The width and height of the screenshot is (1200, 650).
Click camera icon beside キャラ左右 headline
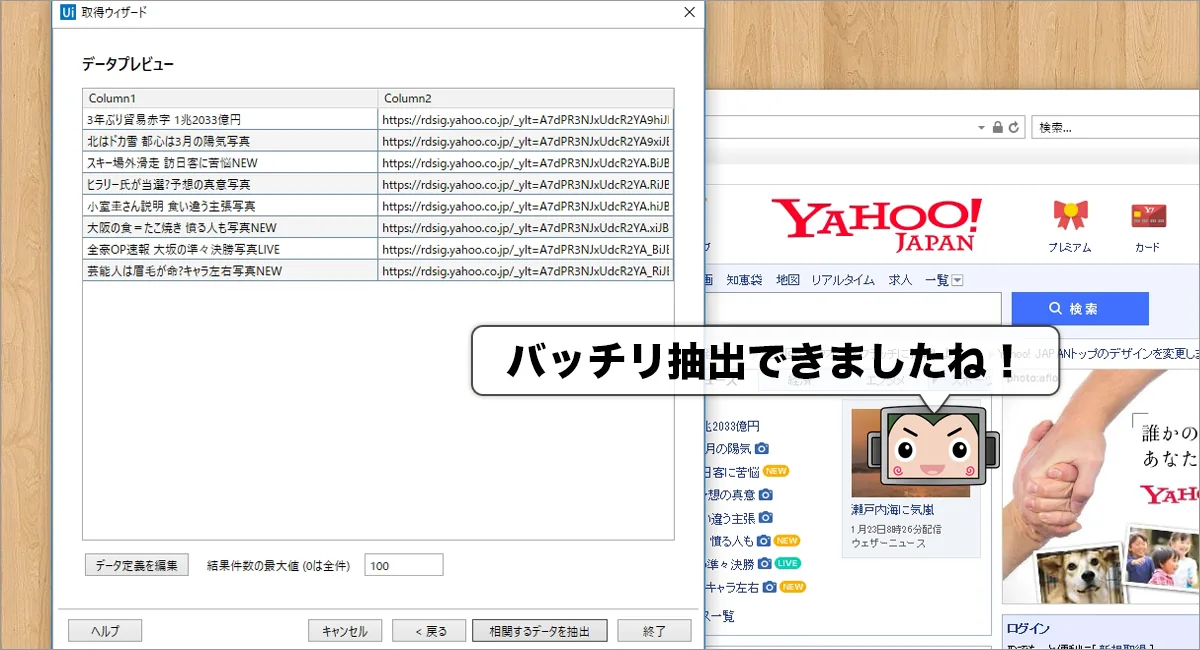coord(771,586)
